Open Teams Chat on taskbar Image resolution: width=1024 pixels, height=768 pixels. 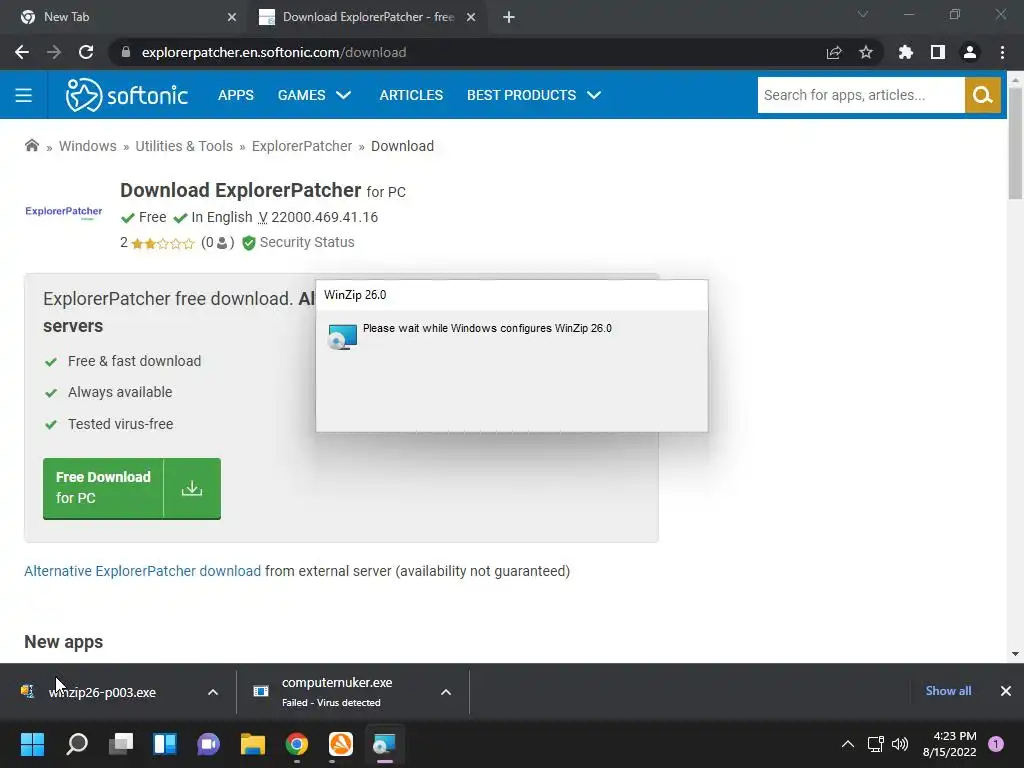(208, 744)
